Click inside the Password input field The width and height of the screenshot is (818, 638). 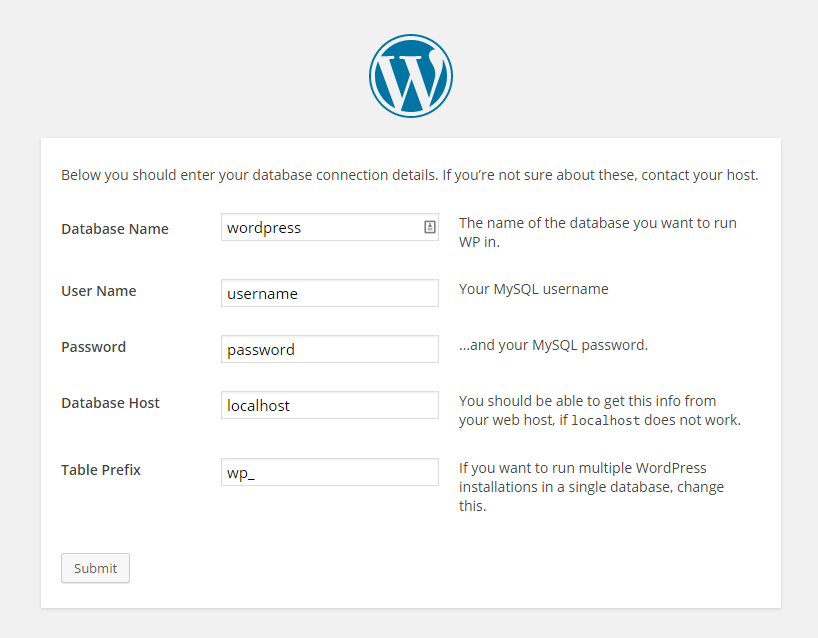tap(330, 349)
